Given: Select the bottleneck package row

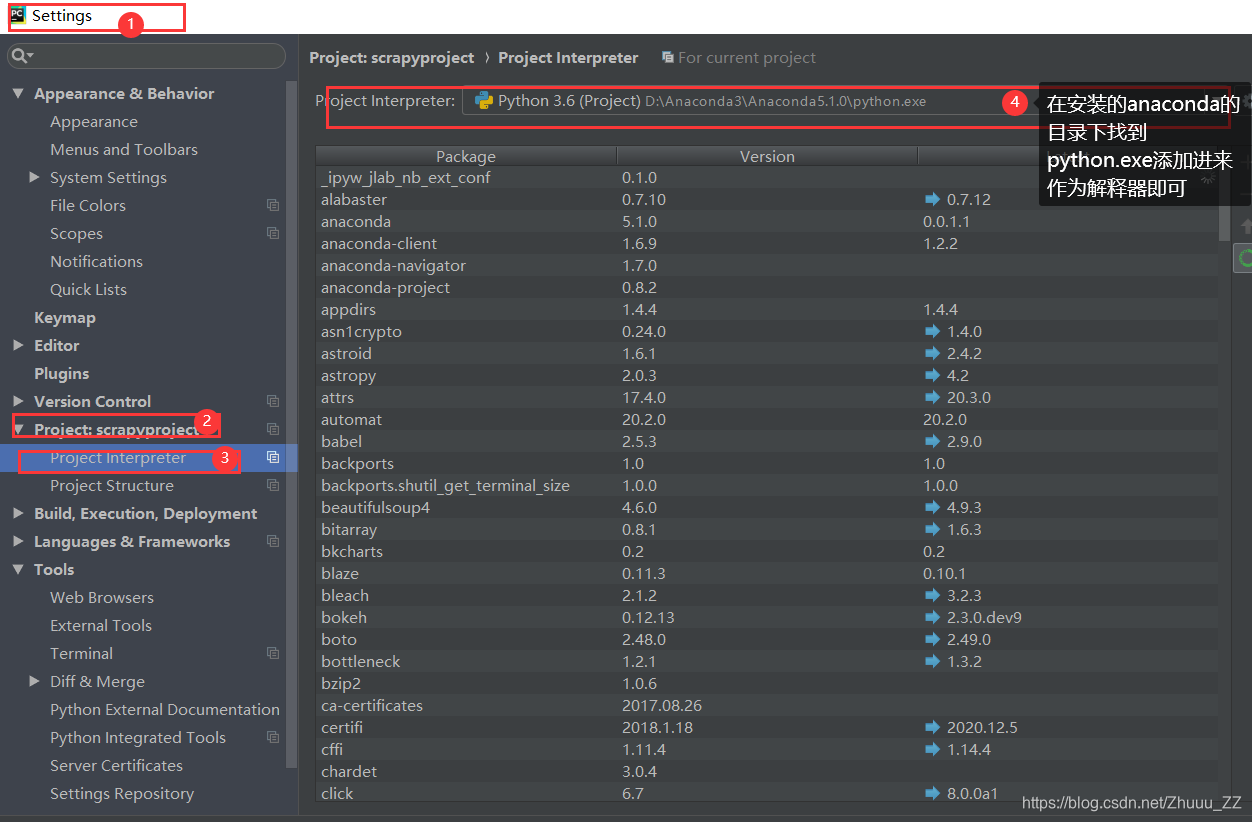Looking at the screenshot, I should click(767, 661).
